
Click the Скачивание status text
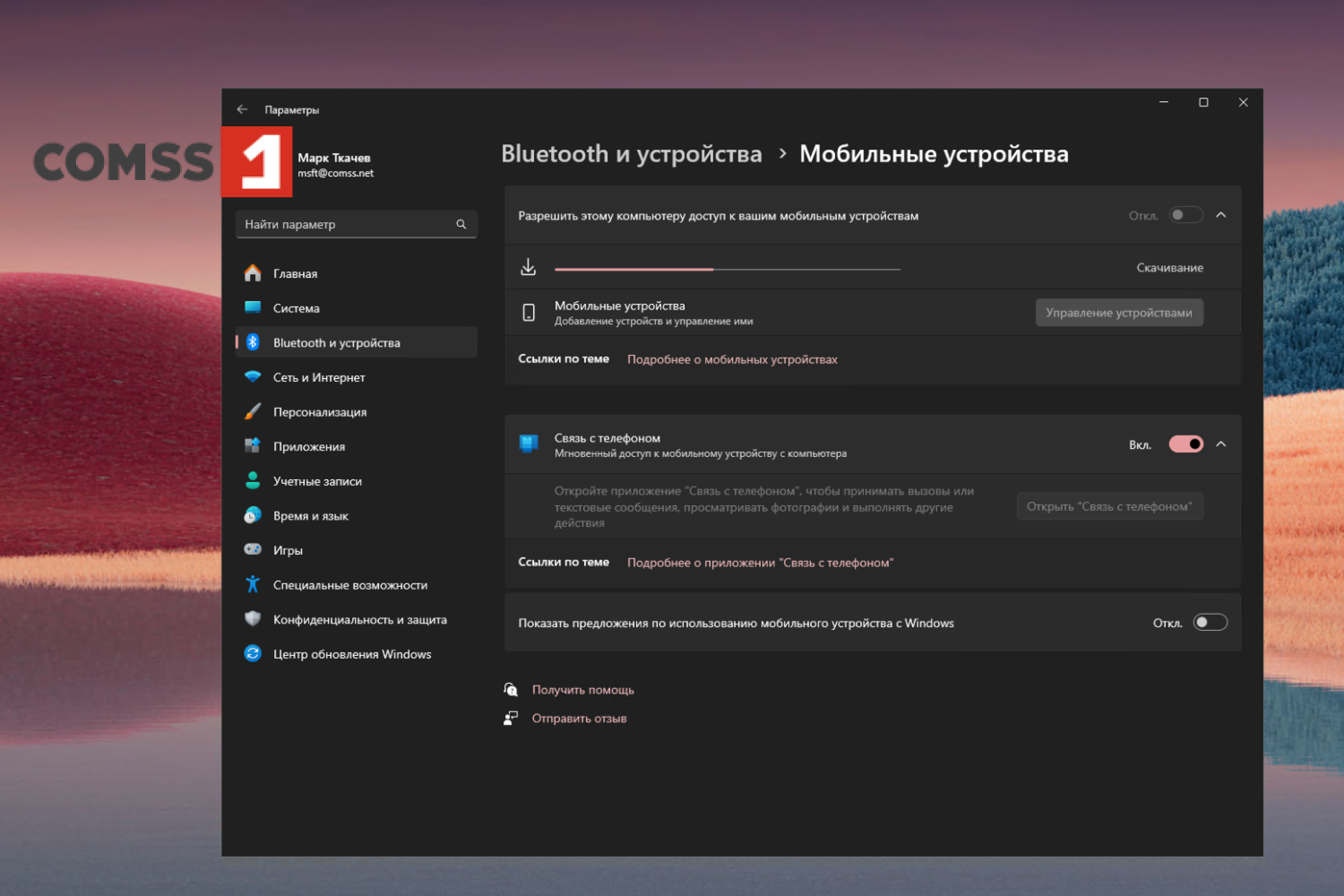(x=1170, y=268)
